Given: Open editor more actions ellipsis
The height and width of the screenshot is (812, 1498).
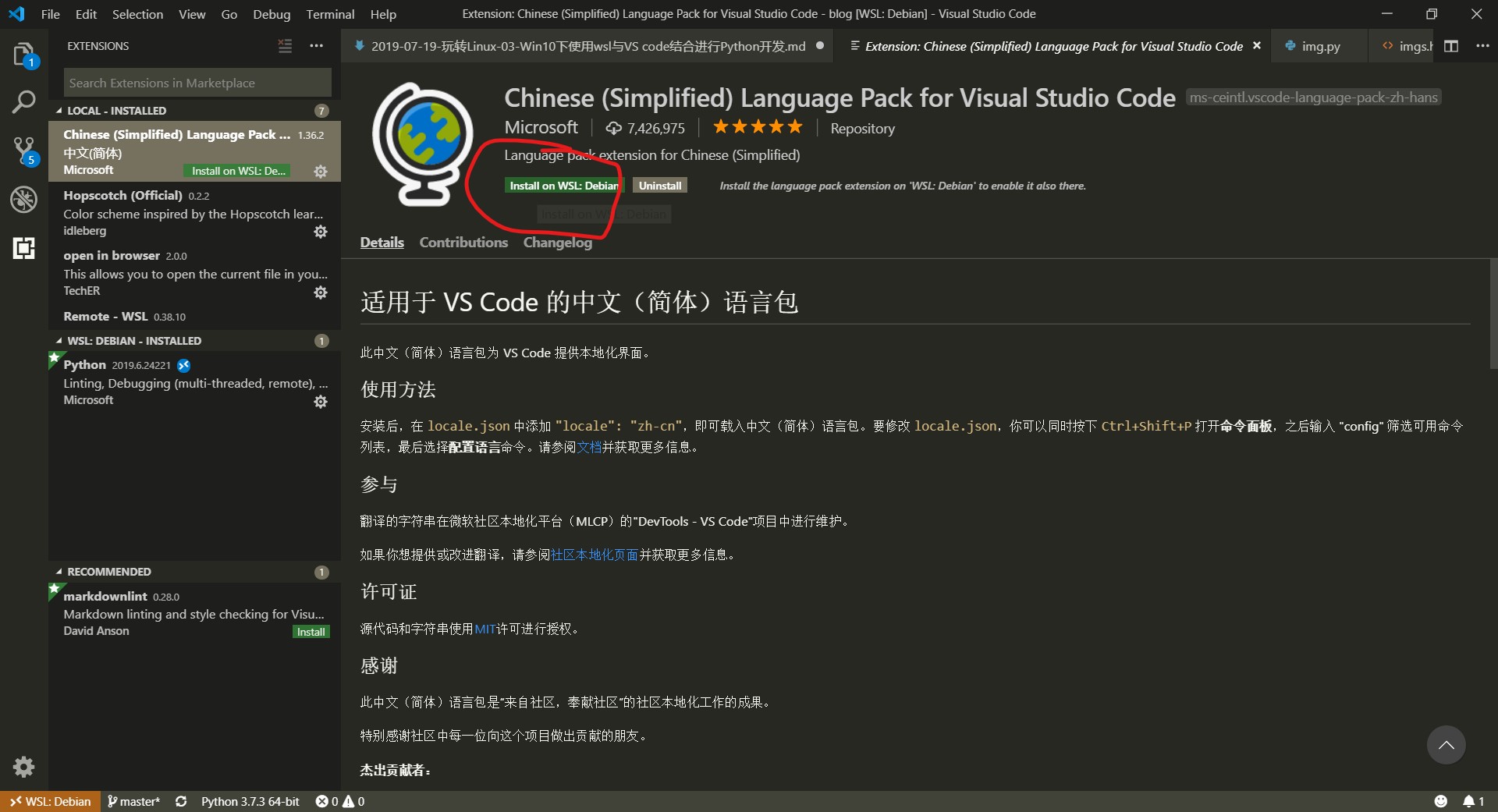Looking at the screenshot, I should [x=1482, y=46].
